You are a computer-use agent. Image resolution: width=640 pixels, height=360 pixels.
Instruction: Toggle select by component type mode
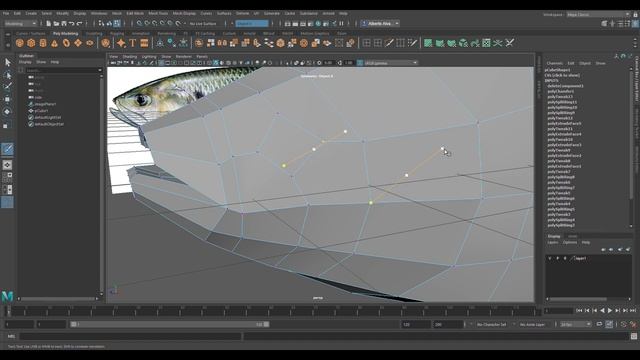tap(117, 24)
